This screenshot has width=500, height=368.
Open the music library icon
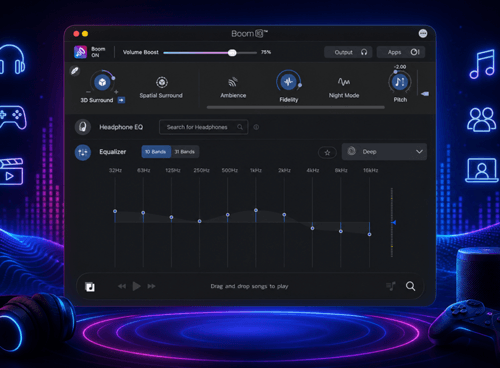[90, 287]
